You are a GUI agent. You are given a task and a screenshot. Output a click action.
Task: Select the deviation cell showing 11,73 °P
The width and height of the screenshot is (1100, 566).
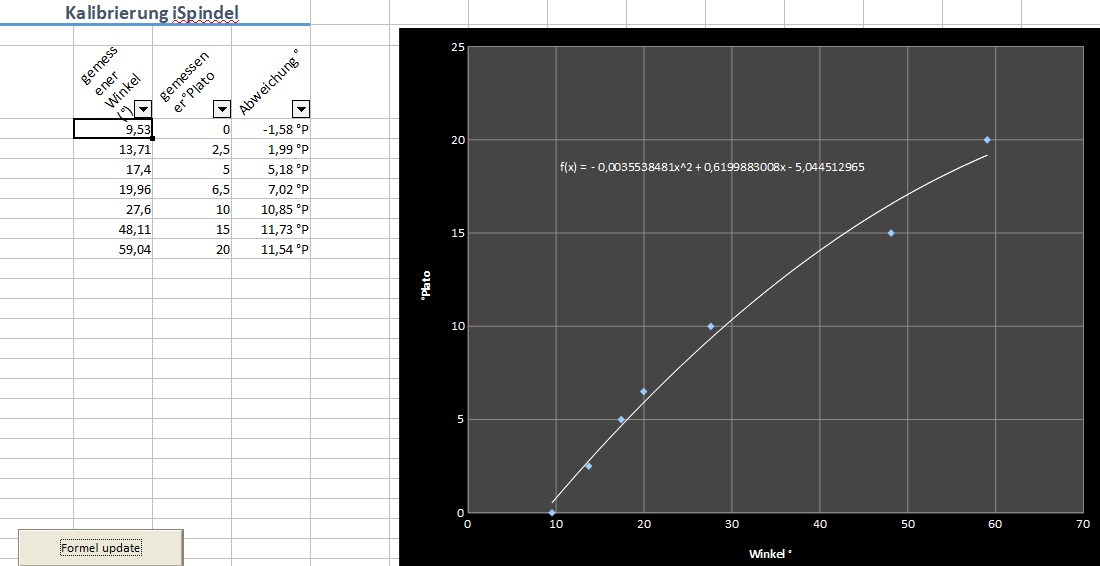[x=271, y=229]
